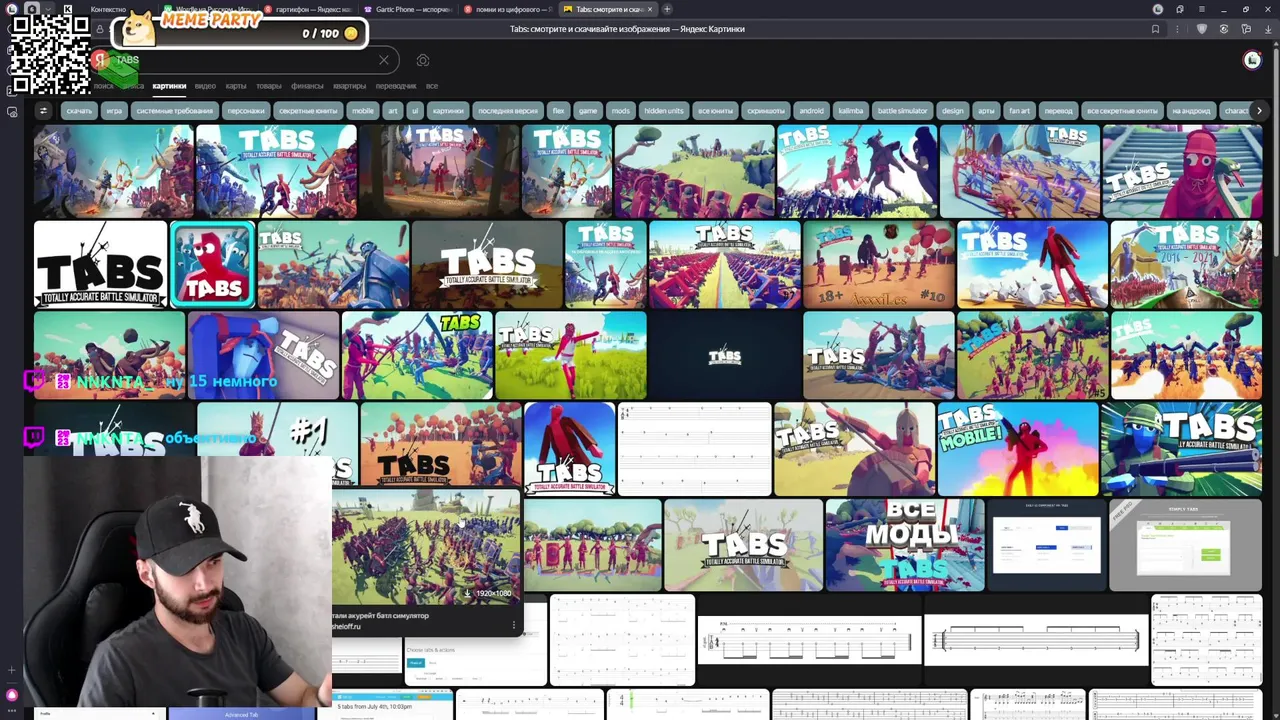Open the видео search category
The height and width of the screenshot is (720, 1280).
pyautogui.click(x=205, y=86)
